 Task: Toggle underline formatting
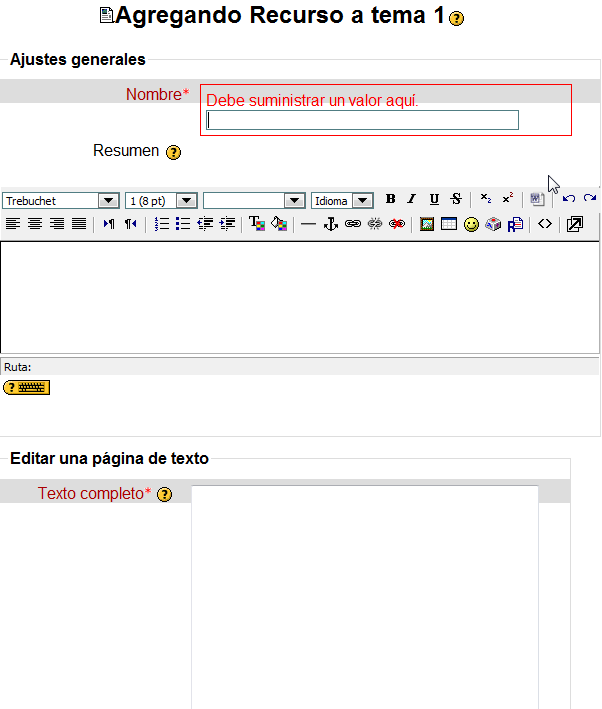(x=434, y=199)
